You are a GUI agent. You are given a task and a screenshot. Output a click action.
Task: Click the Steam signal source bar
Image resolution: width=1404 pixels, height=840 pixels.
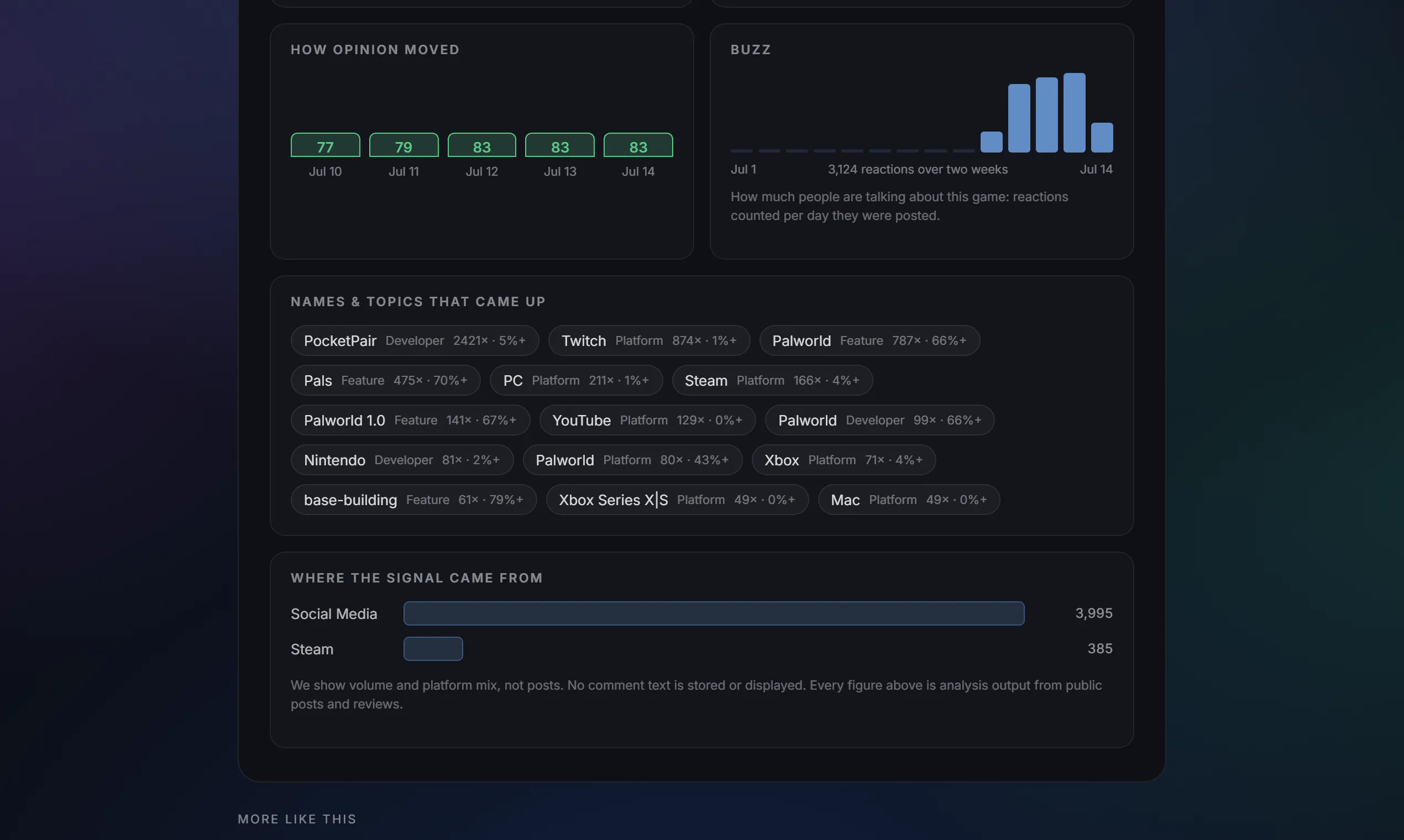click(x=432, y=648)
